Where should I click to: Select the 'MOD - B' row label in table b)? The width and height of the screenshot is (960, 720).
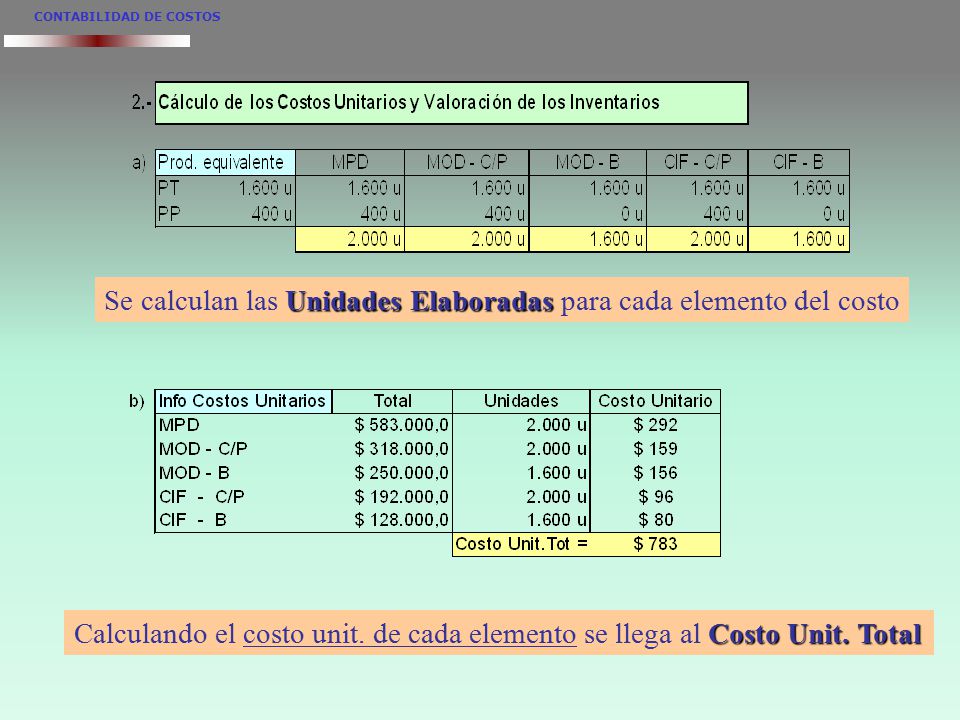pyautogui.click(x=194, y=473)
